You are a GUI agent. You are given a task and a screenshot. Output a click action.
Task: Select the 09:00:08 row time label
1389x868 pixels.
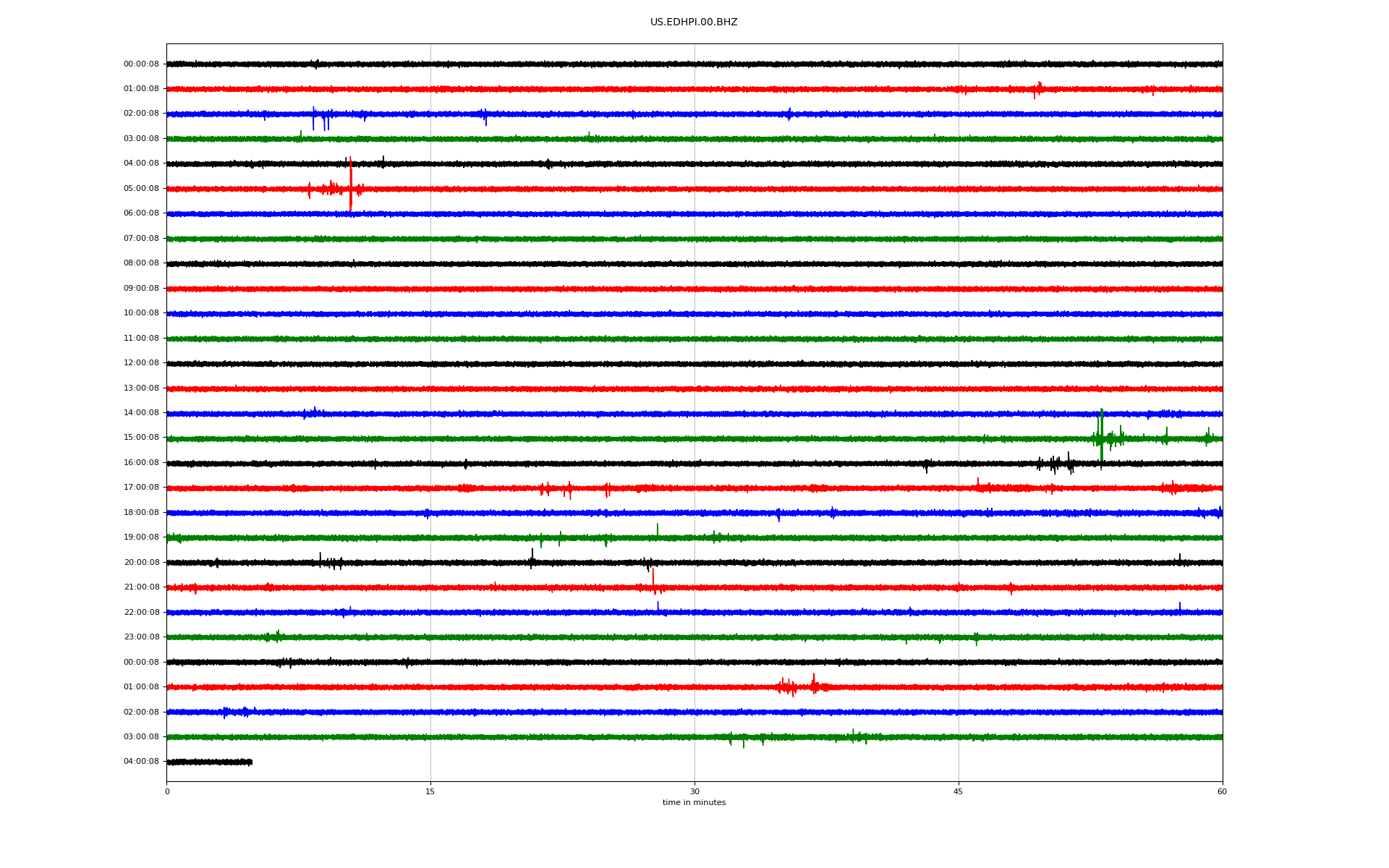coord(141,289)
